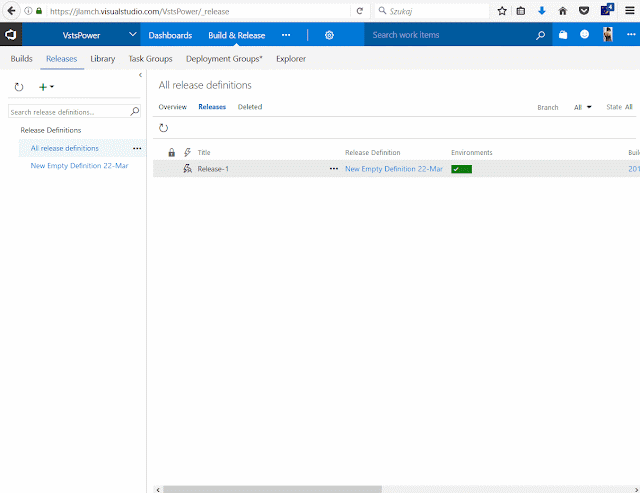The width and height of the screenshot is (640, 493).
Task: Switch to the Explorer tab
Action: click(x=291, y=59)
